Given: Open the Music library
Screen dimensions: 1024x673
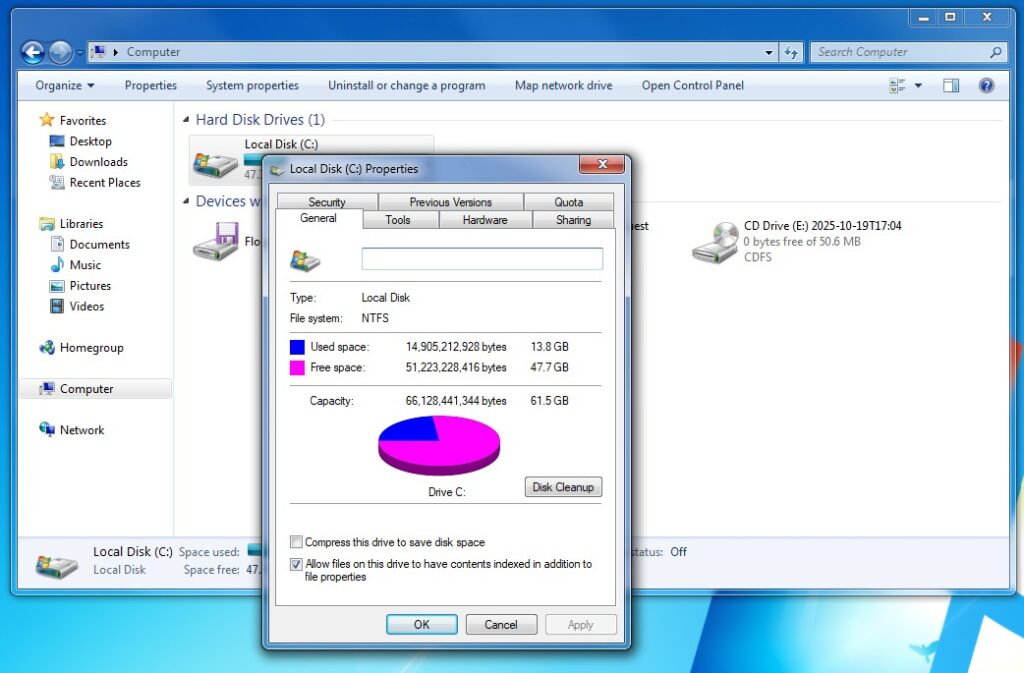Looking at the screenshot, I should point(85,265).
